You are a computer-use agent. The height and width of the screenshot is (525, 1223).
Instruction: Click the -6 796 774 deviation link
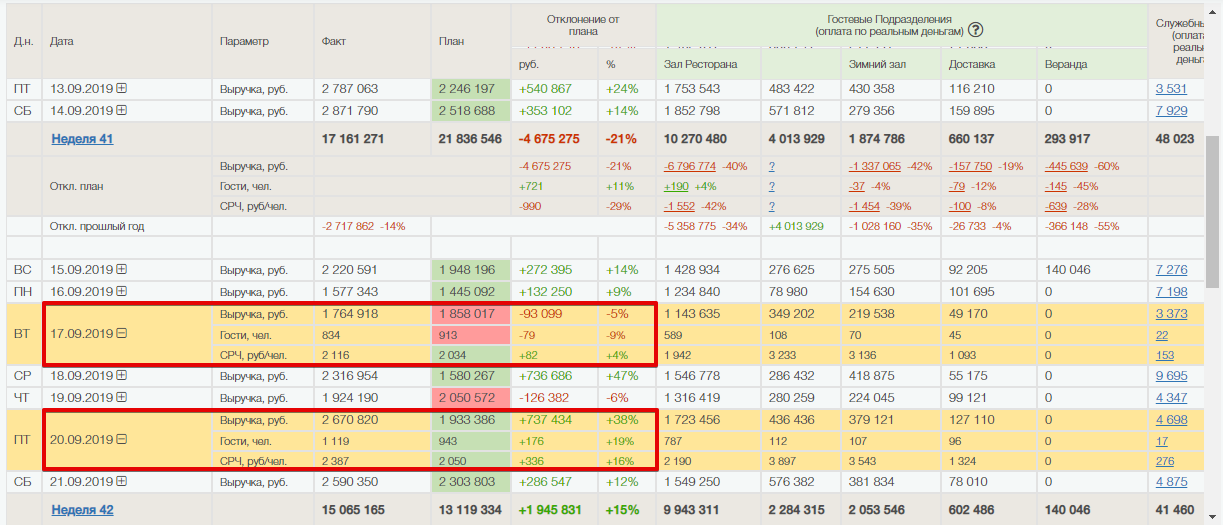690,166
